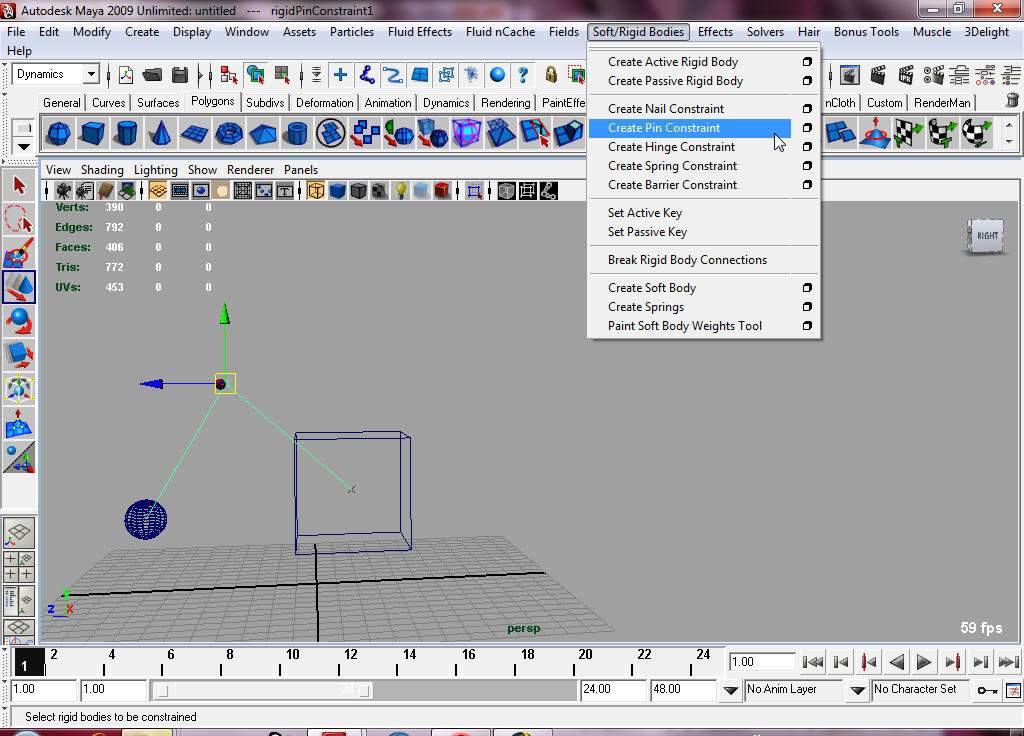Activate the Lasso select tool

point(19,219)
